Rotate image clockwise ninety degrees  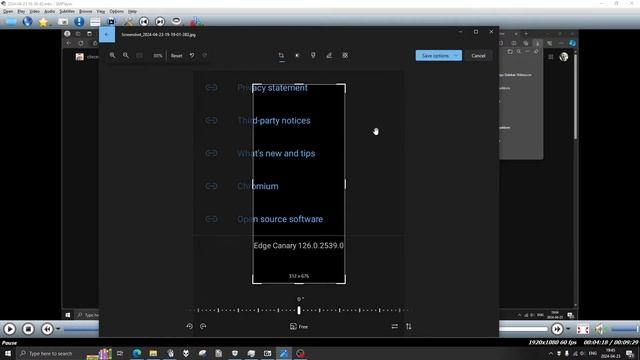pos(203,327)
